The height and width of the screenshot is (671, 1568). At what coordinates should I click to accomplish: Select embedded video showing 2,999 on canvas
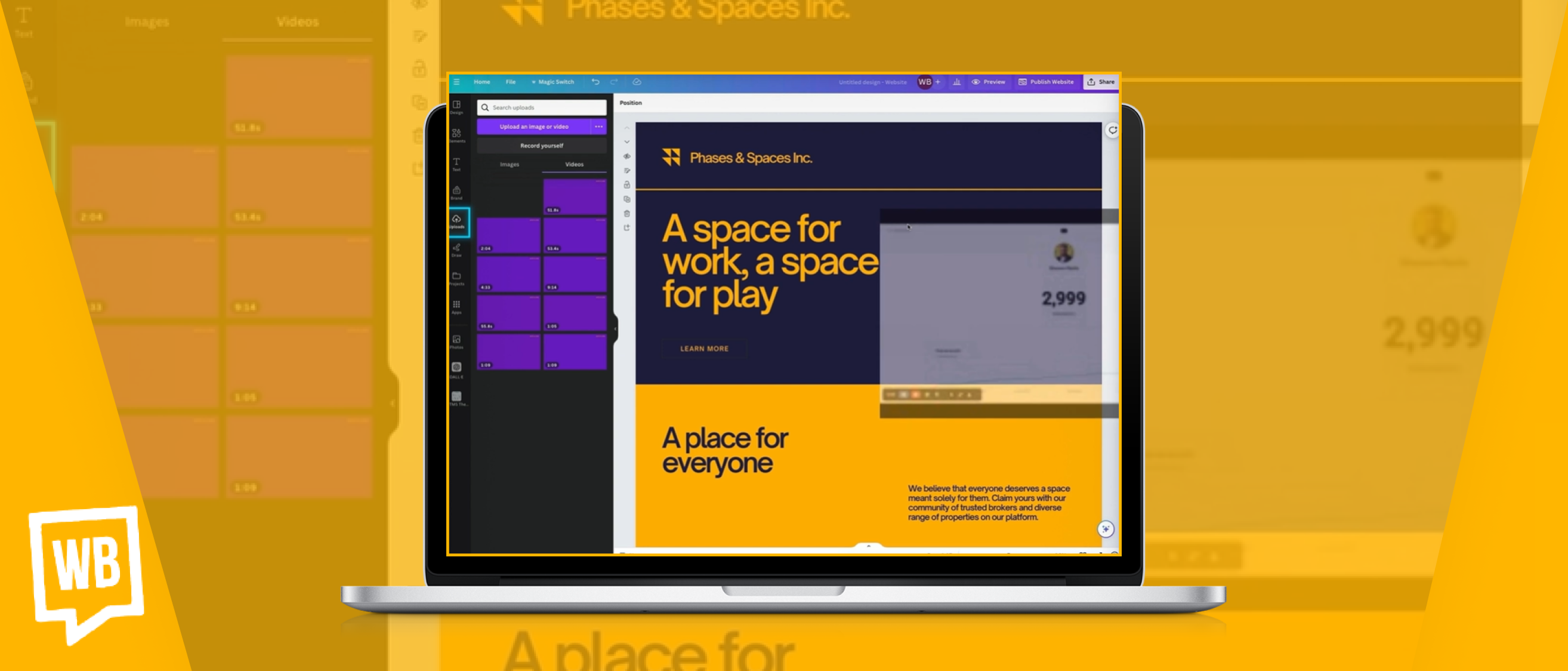998,313
